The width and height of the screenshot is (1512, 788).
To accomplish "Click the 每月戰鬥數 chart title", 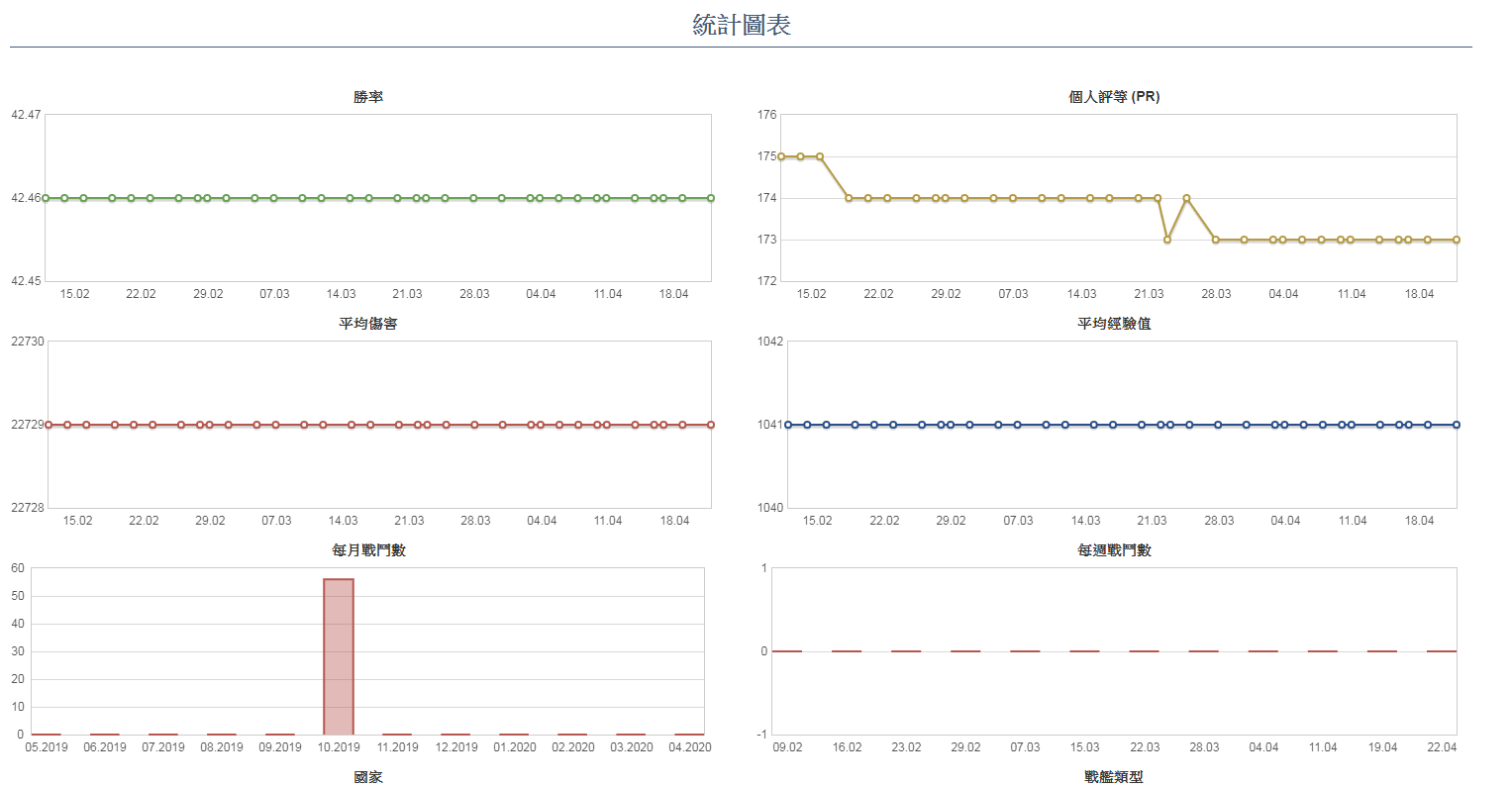I will pos(368,550).
